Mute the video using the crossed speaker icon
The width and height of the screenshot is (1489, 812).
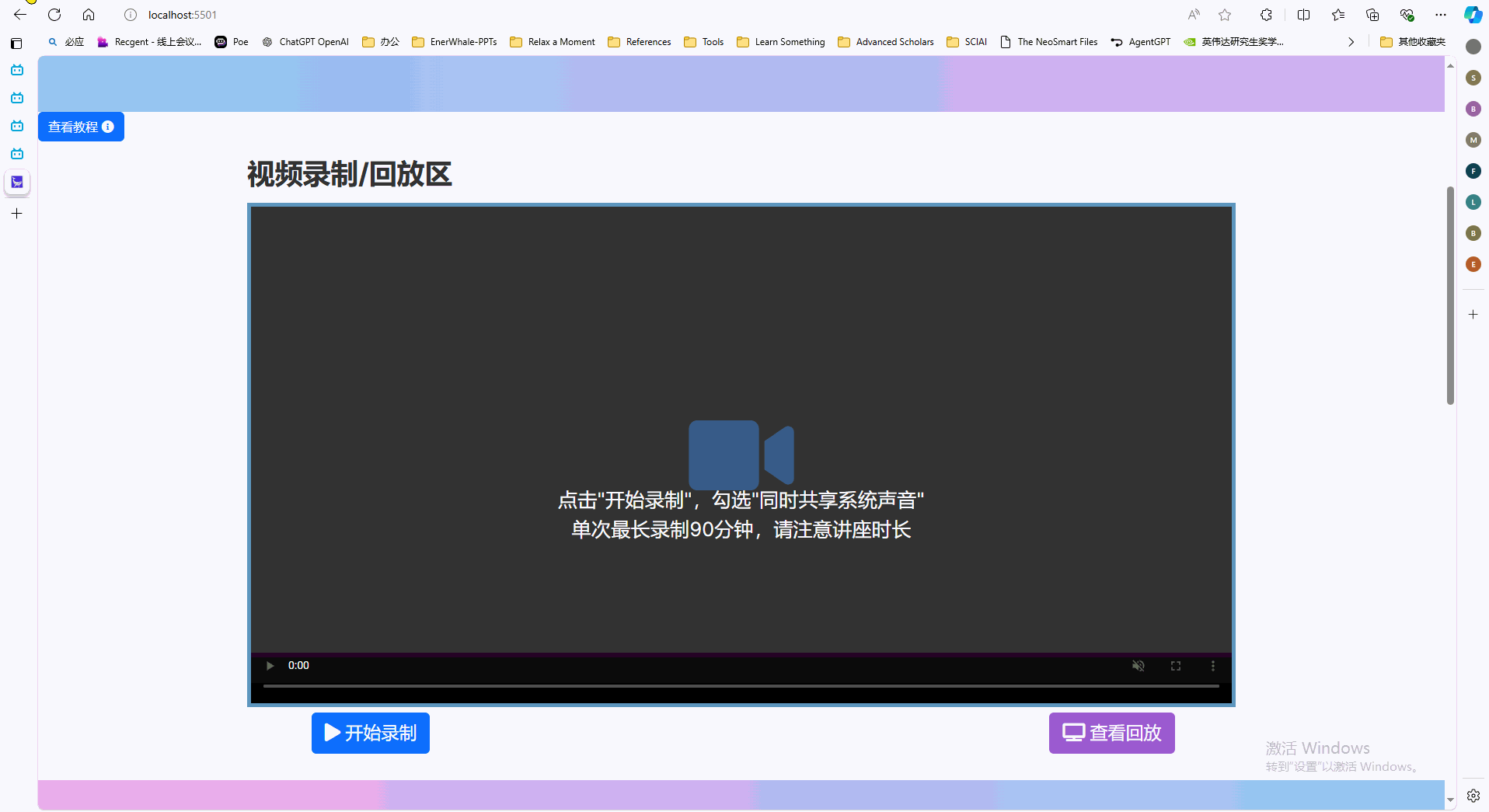click(x=1138, y=665)
